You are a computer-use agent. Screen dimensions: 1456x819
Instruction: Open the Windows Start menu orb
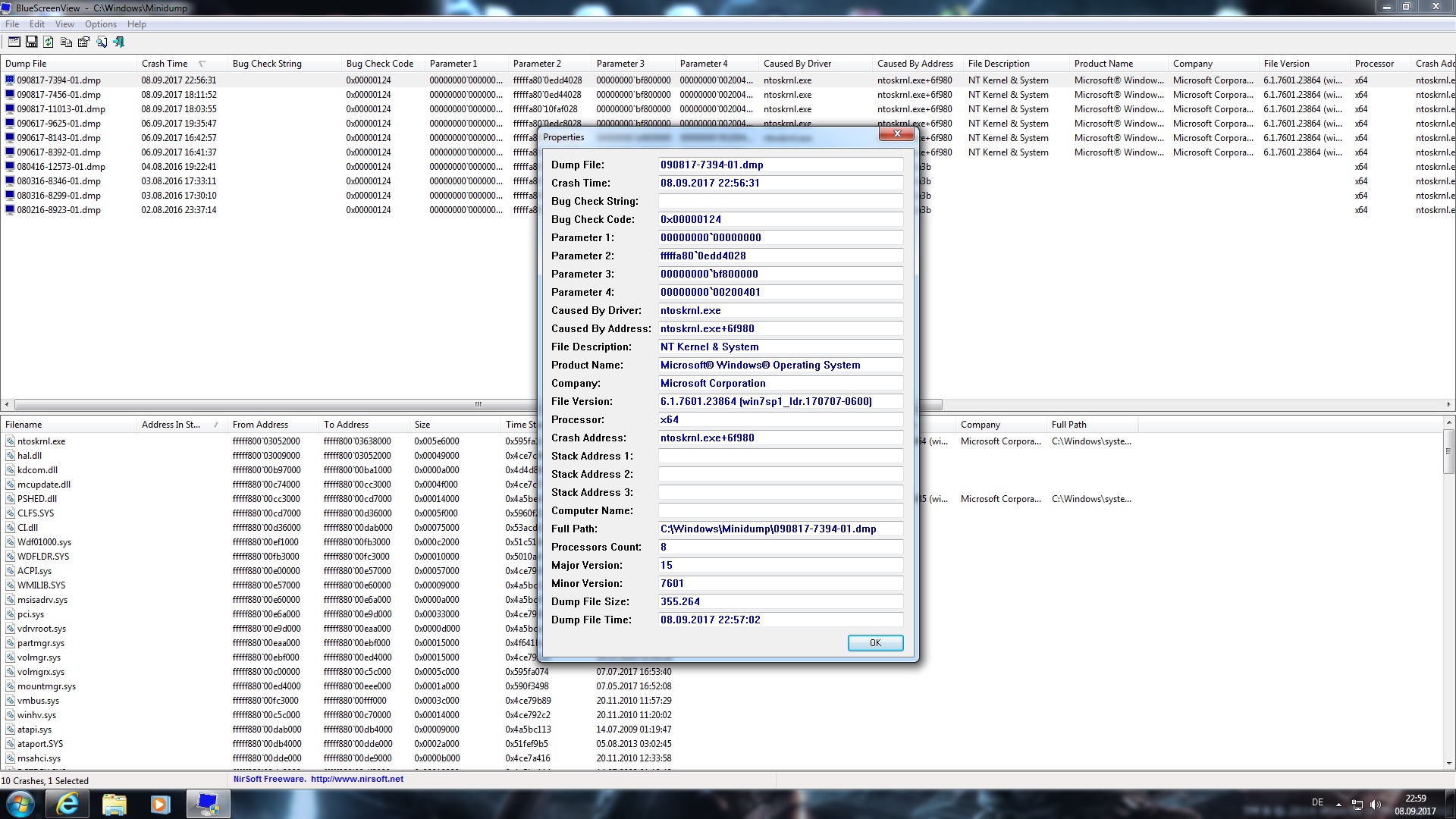click(20, 804)
